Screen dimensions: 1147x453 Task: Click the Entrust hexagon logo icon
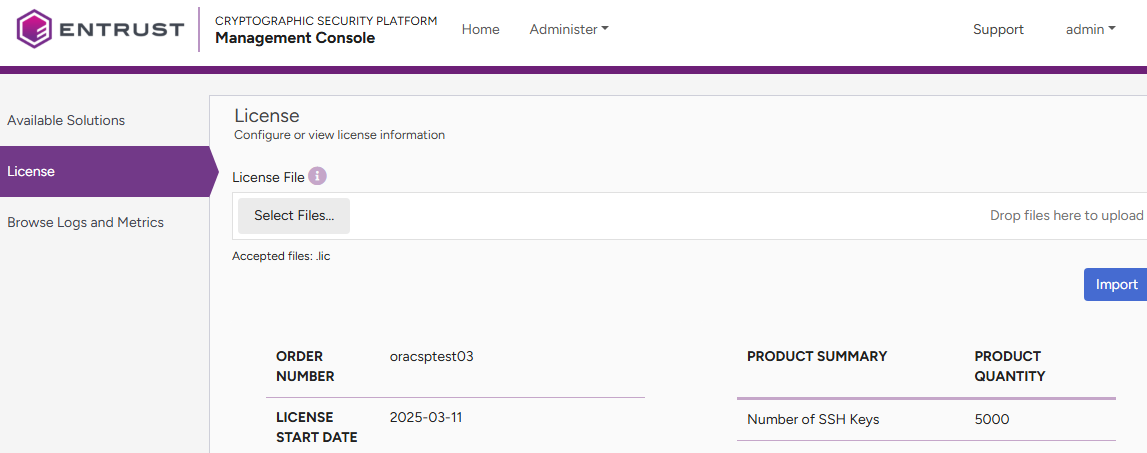pyautogui.click(x=34, y=29)
